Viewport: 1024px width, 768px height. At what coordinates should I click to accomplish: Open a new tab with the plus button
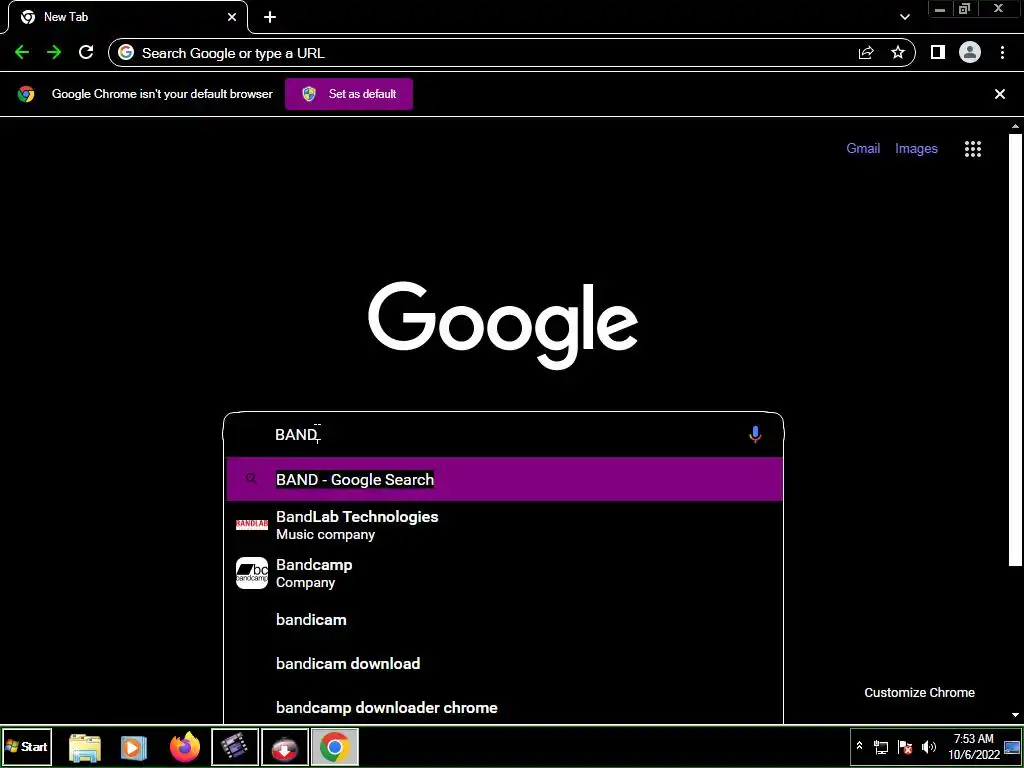tap(270, 17)
